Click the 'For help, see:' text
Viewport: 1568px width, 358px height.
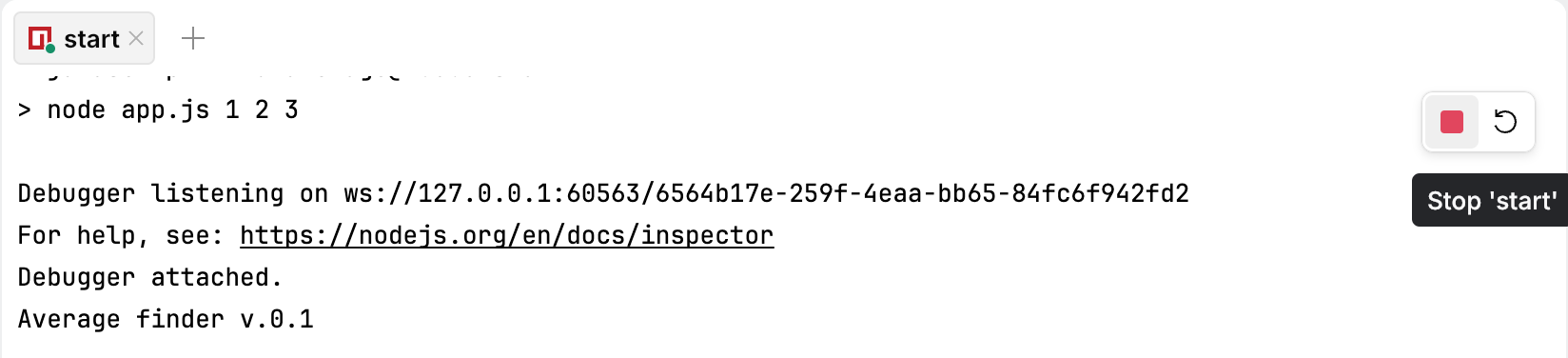(x=121, y=235)
